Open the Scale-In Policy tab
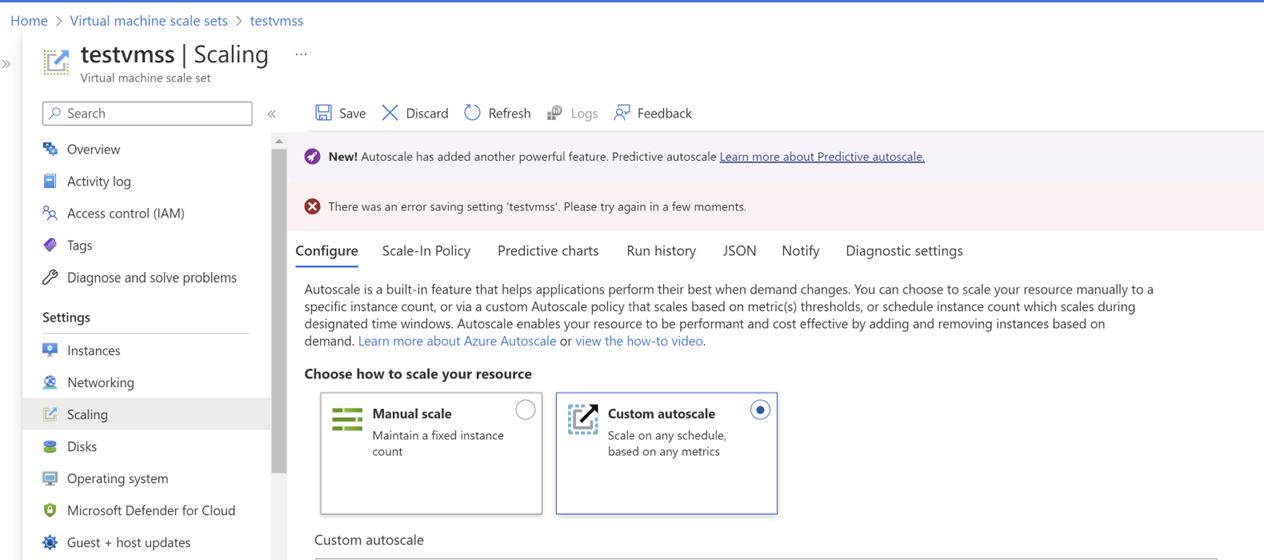 [x=426, y=251]
